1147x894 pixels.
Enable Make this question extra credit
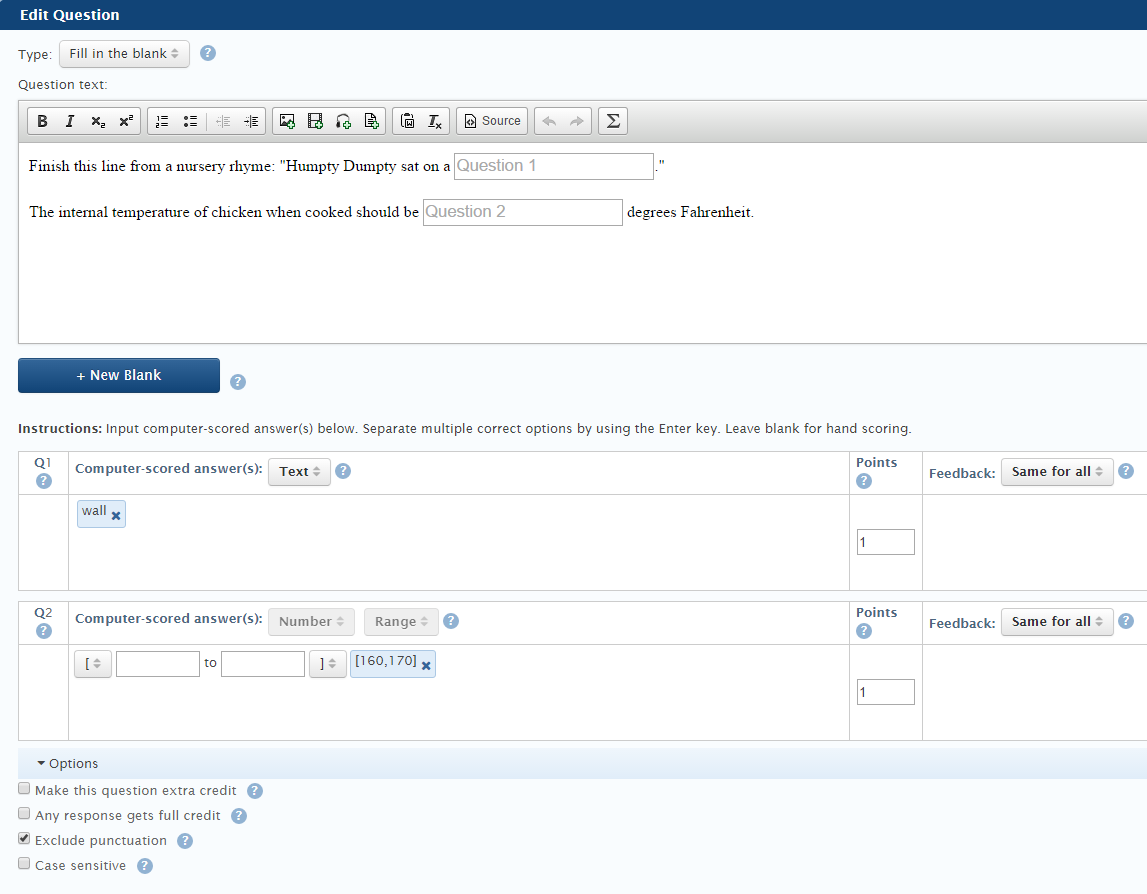click(x=25, y=789)
